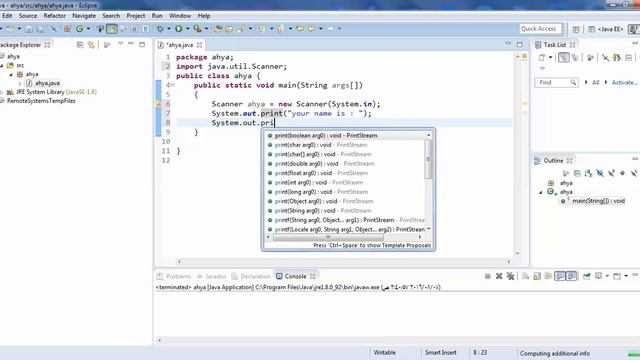Click the New Java Class icon (green C)
This screenshot has height=360, width=640.
(80, 29)
